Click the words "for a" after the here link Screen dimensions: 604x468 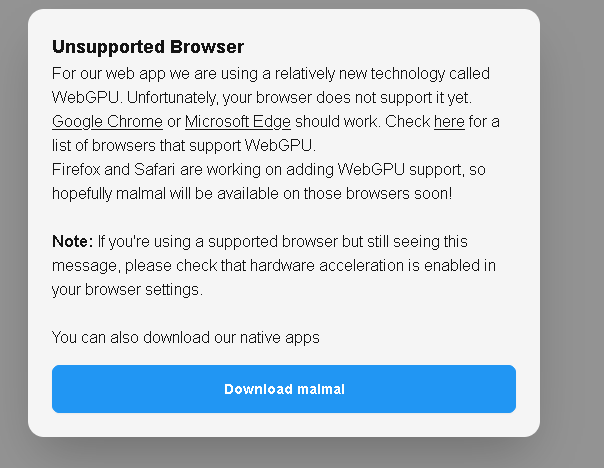484,122
